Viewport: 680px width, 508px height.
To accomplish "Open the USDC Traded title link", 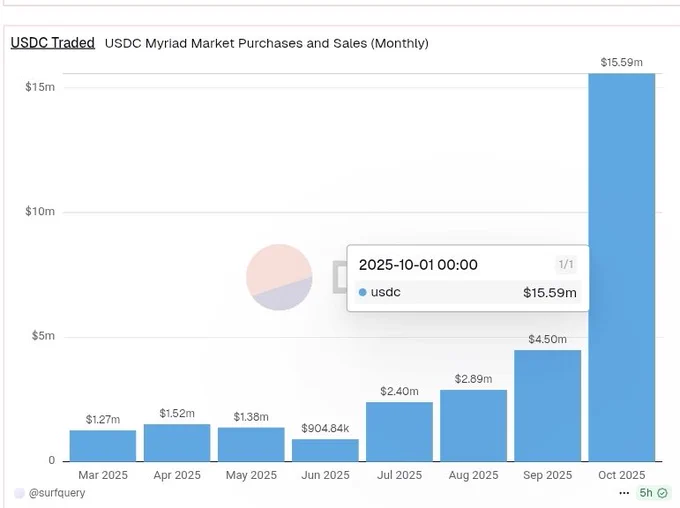I will (x=52, y=43).
